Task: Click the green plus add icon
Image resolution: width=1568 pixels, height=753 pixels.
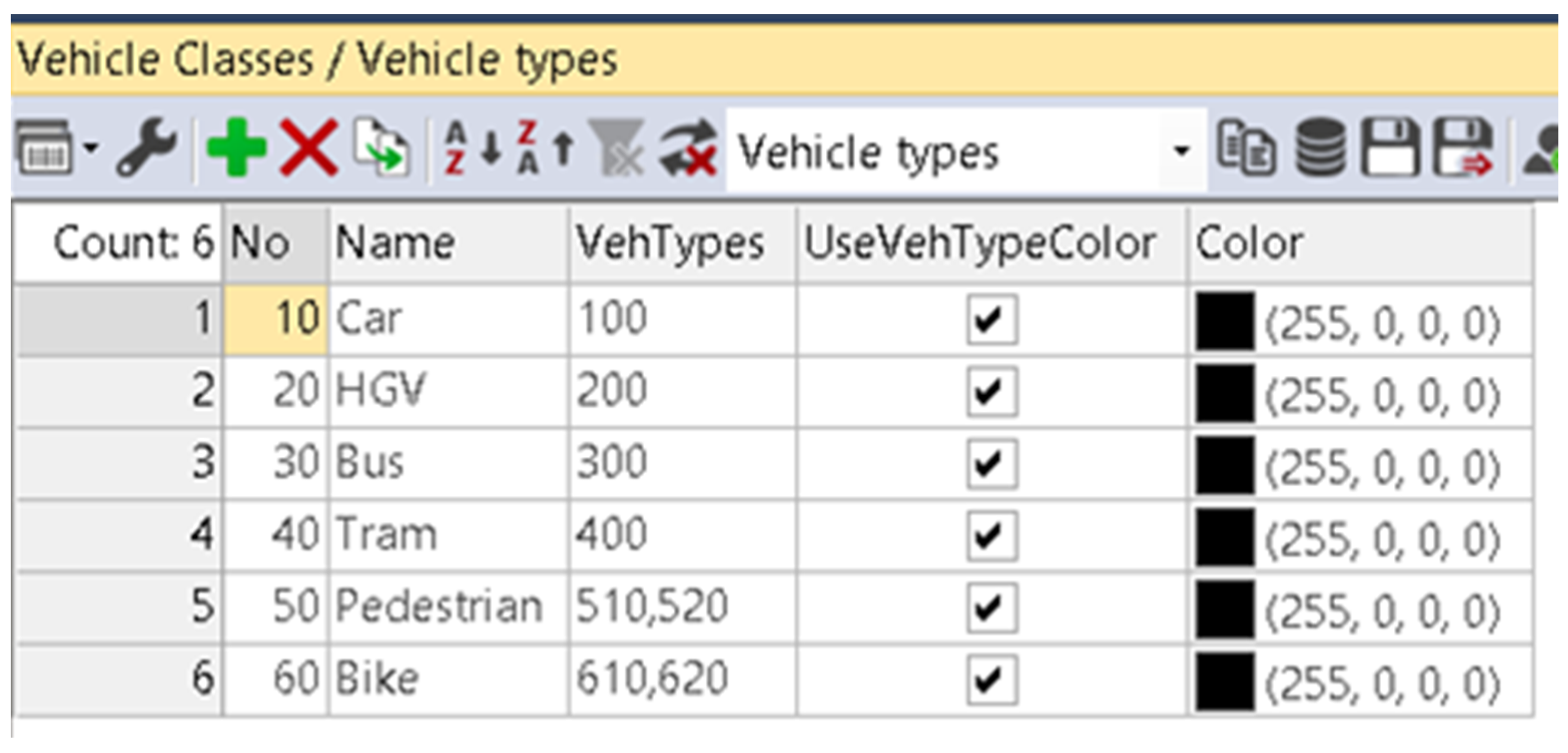Action: tap(237, 148)
